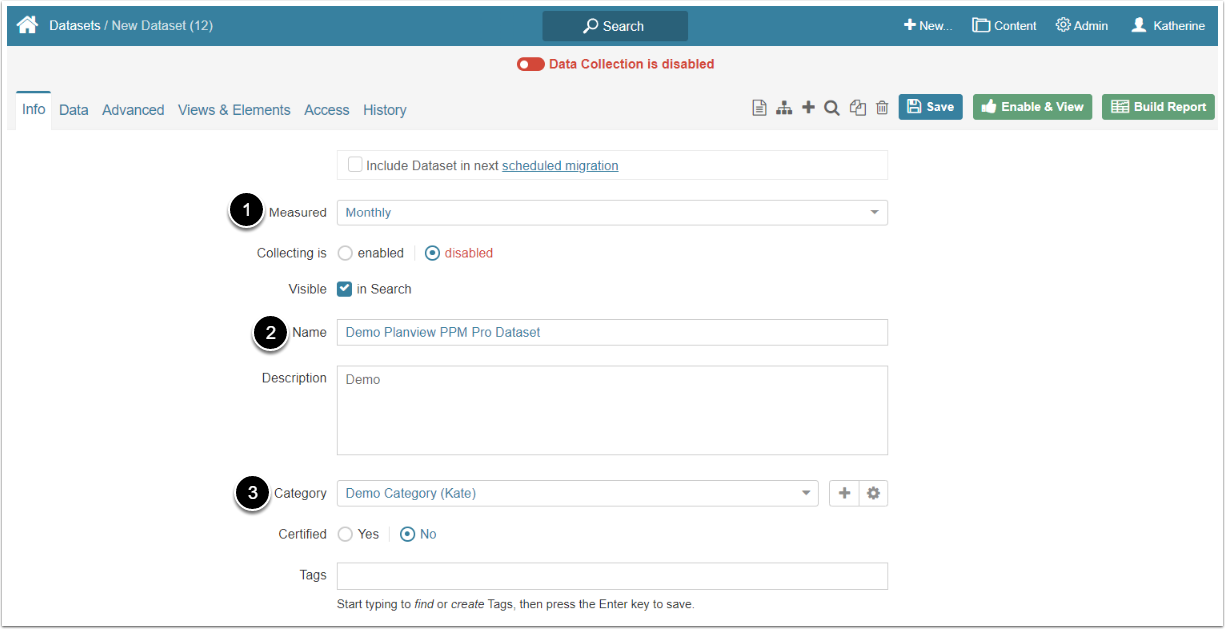Open the Category dropdown
The image size is (1225, 629).
point(577,493)
